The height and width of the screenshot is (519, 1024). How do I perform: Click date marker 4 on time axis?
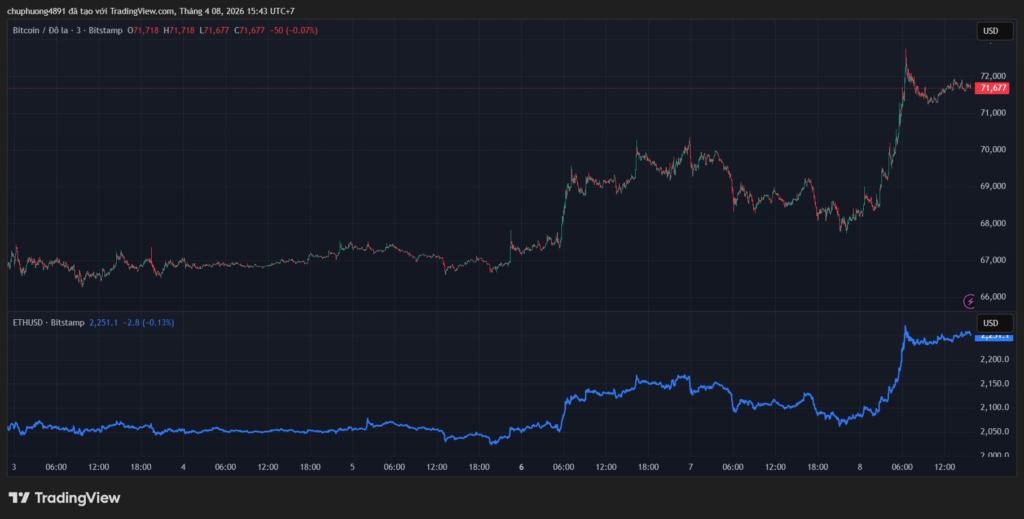(183, 467)
